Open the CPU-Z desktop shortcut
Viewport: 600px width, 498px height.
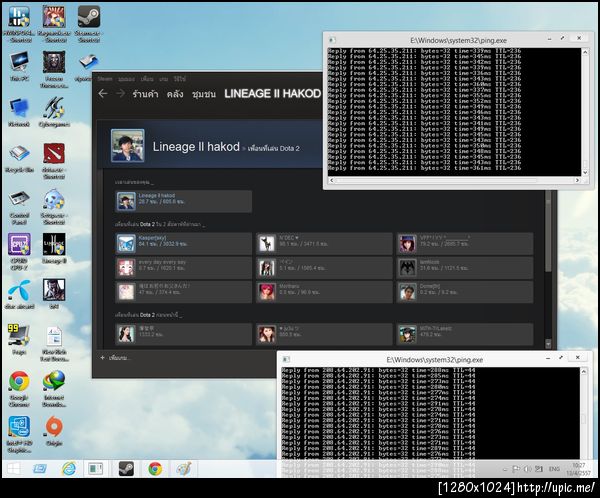tap(19, 251)
